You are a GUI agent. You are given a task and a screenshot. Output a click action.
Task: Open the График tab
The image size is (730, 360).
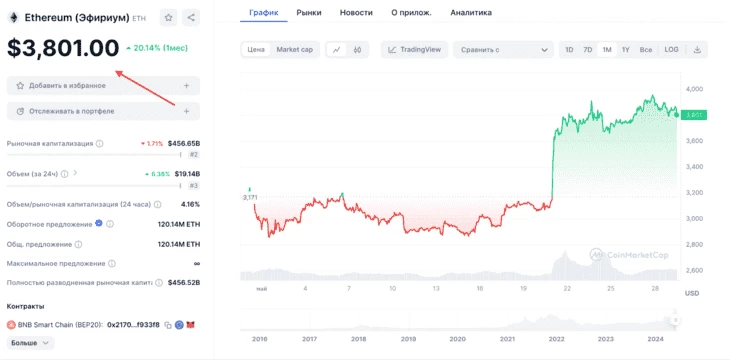click(264, 13)
